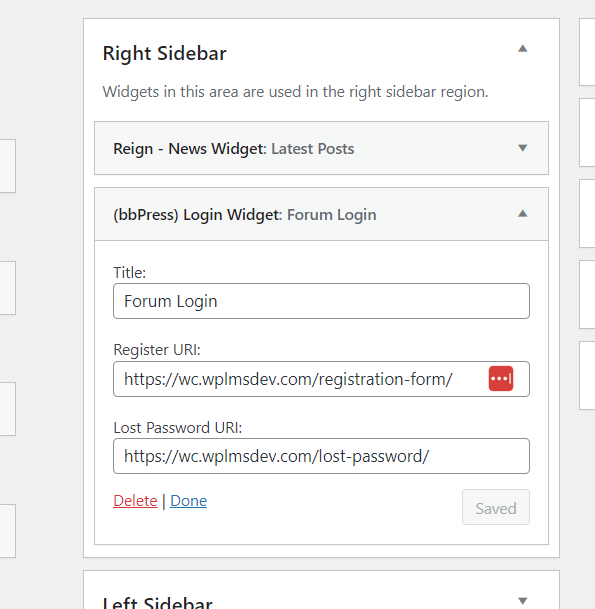Click the Saved button
Viewport: 595px width, 609px height.
(x=496, y=507)
